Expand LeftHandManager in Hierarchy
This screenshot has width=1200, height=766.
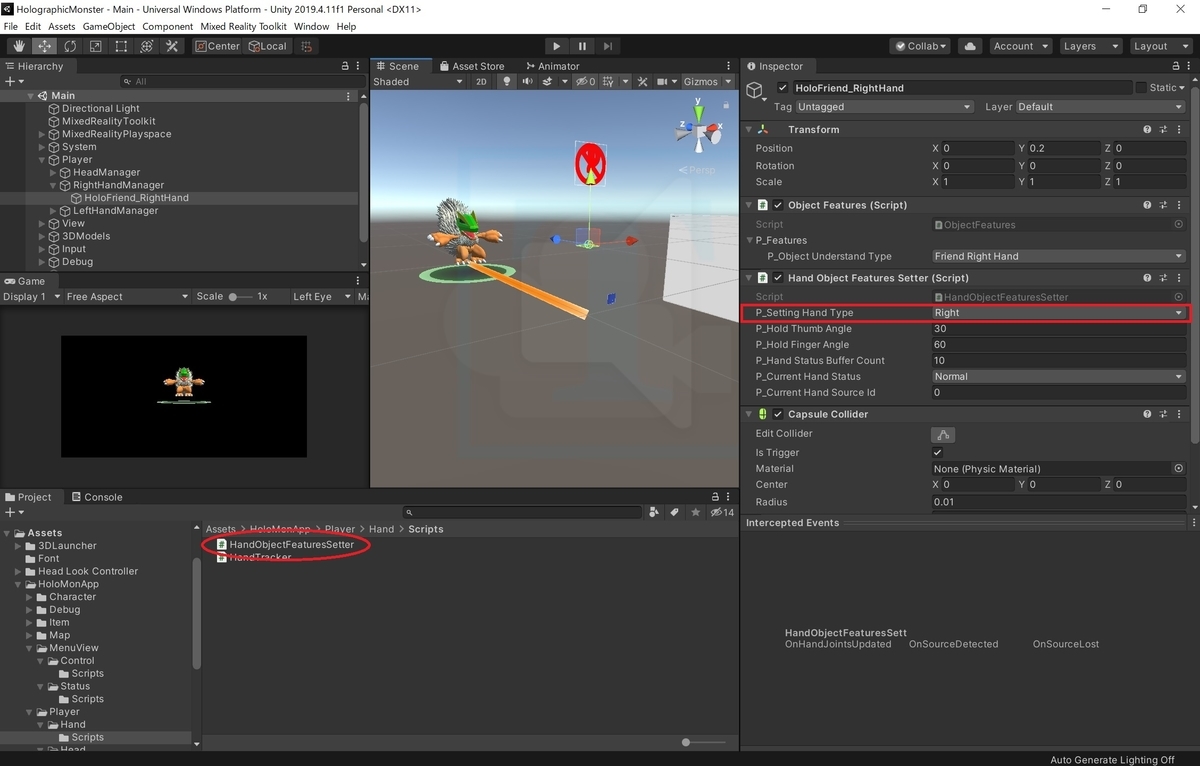pyautogui.click(x=53, y=211)
